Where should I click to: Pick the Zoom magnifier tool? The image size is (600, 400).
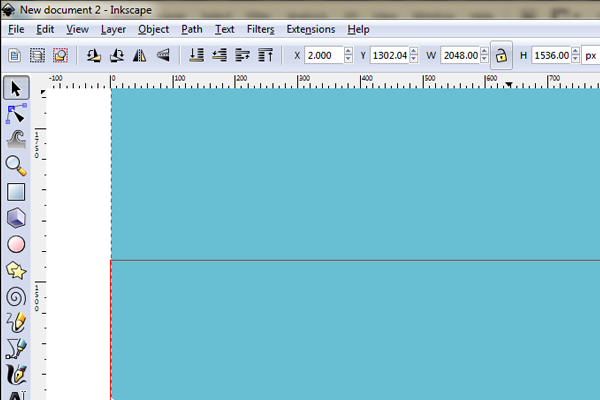(x=16, y=166)
